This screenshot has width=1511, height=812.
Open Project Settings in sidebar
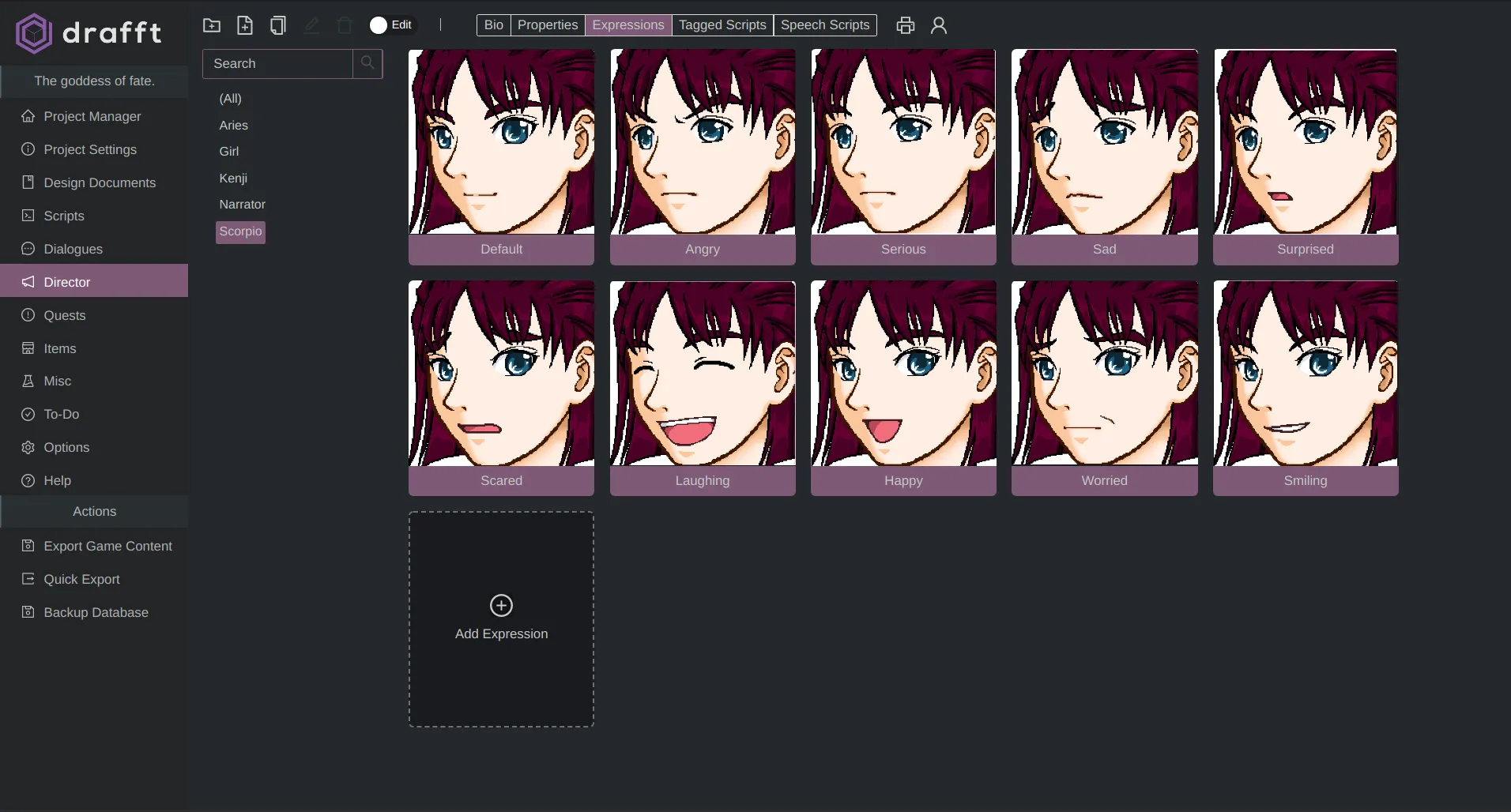click(x=94, y=149)
